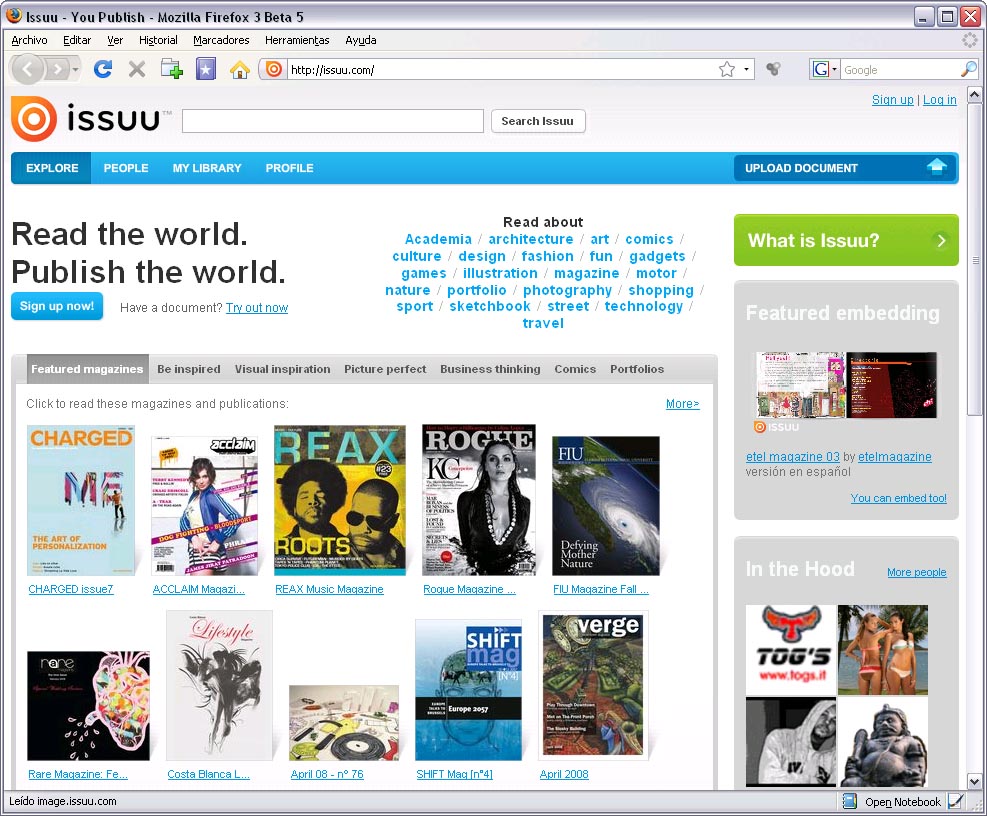Click the Log in link
The height and width of the screenshot is (816, 987).
[x=940, y=99]
